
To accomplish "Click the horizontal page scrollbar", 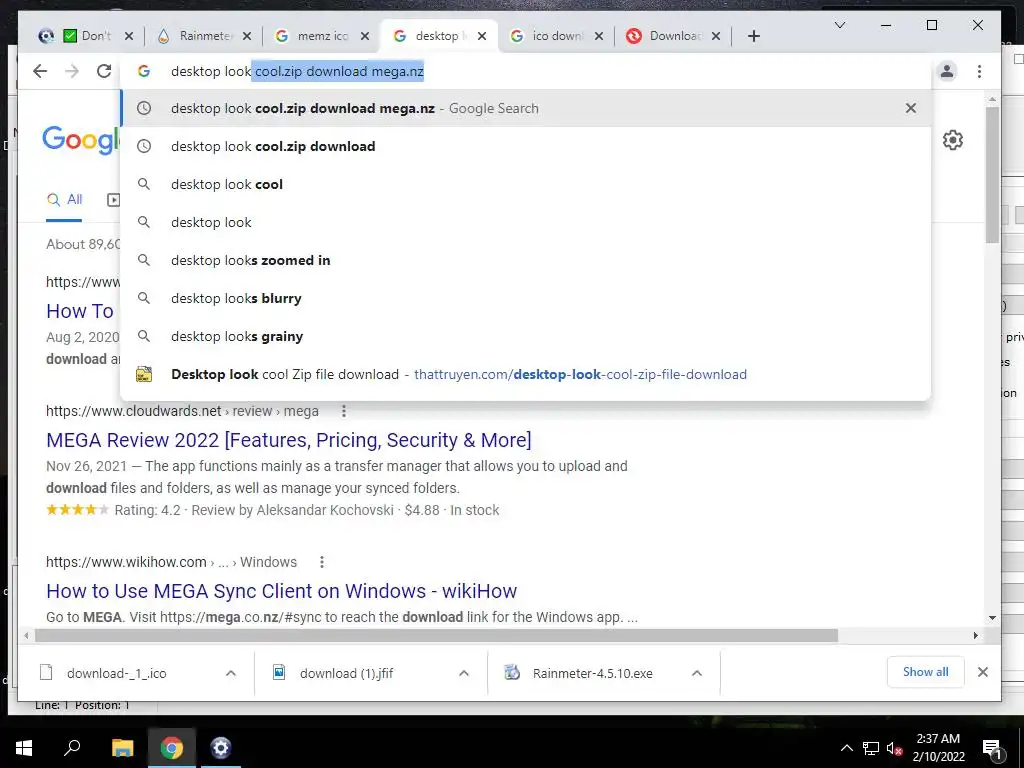I will (x=436, y=635).
